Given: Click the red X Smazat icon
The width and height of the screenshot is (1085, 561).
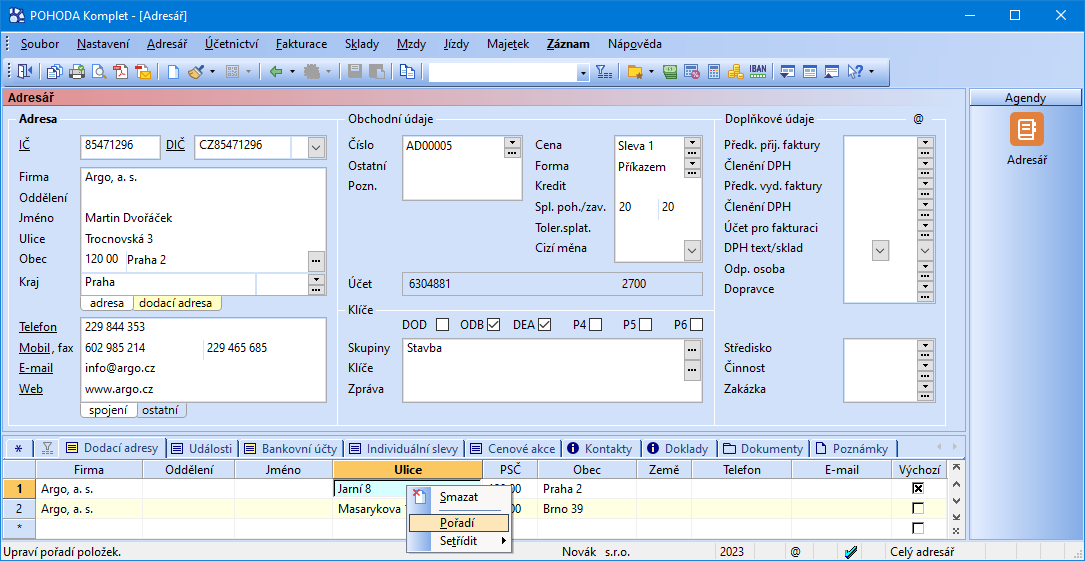Looking at the screenshot, I should tap(419, 496).
